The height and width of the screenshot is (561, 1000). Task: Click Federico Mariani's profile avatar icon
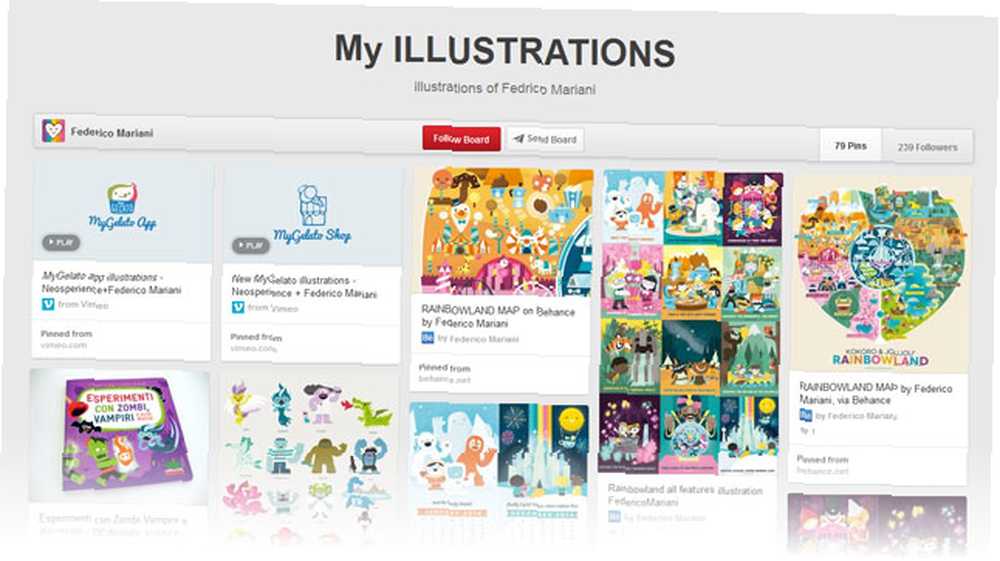(54, 131)
